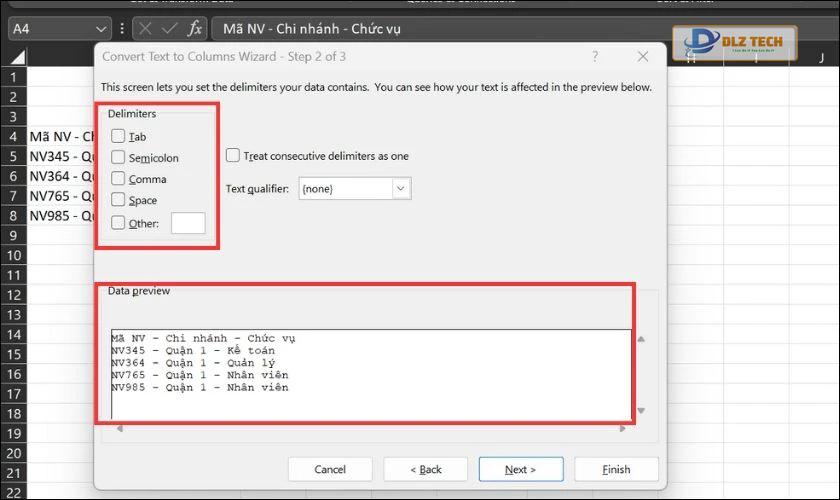Click preview row NV345 - Quận 1 - Kế toán
The height and width of the screenshot is (500, 840).
tap(193, 350)
